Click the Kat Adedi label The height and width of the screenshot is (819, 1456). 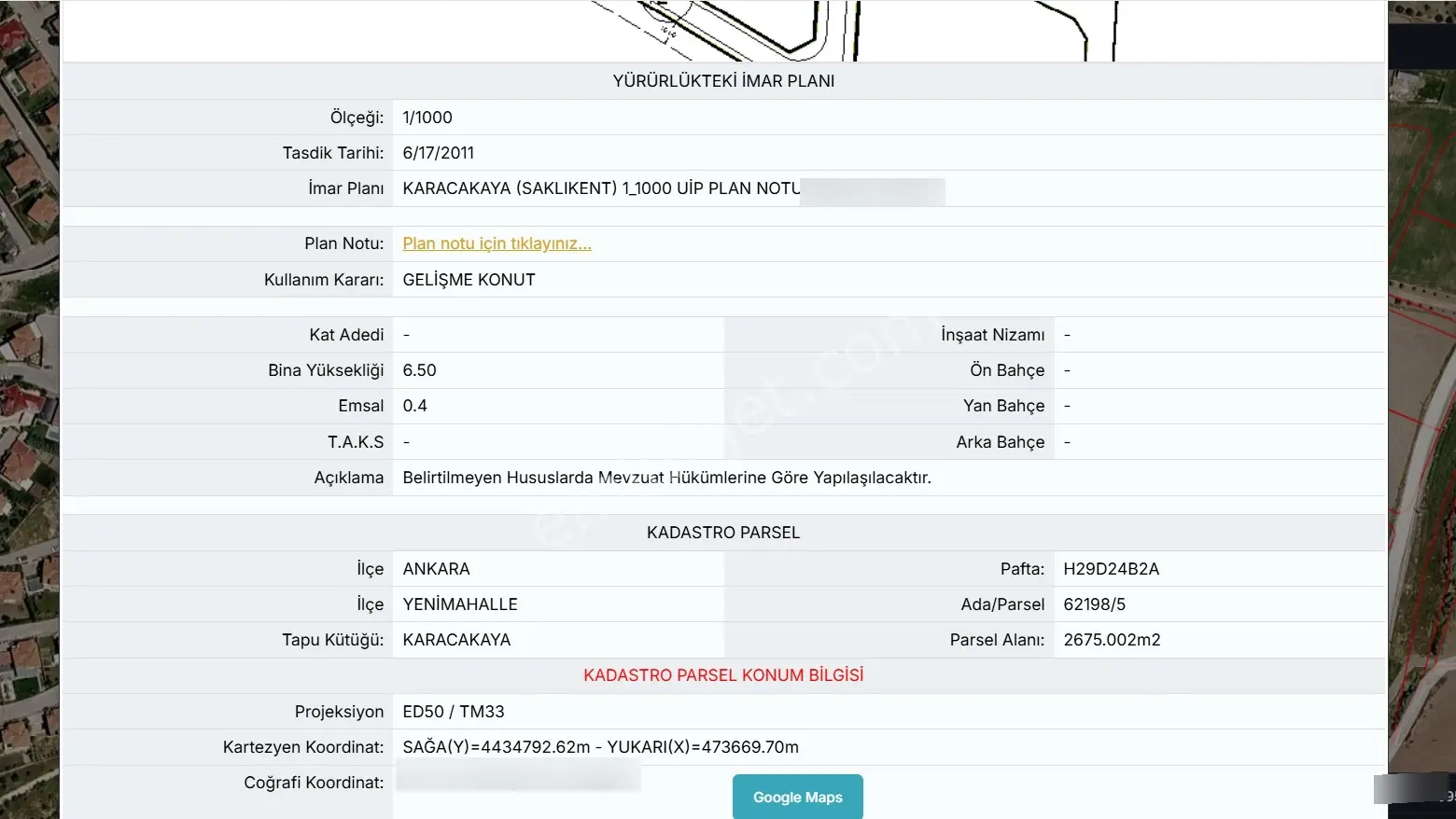[x=346, y=335]
